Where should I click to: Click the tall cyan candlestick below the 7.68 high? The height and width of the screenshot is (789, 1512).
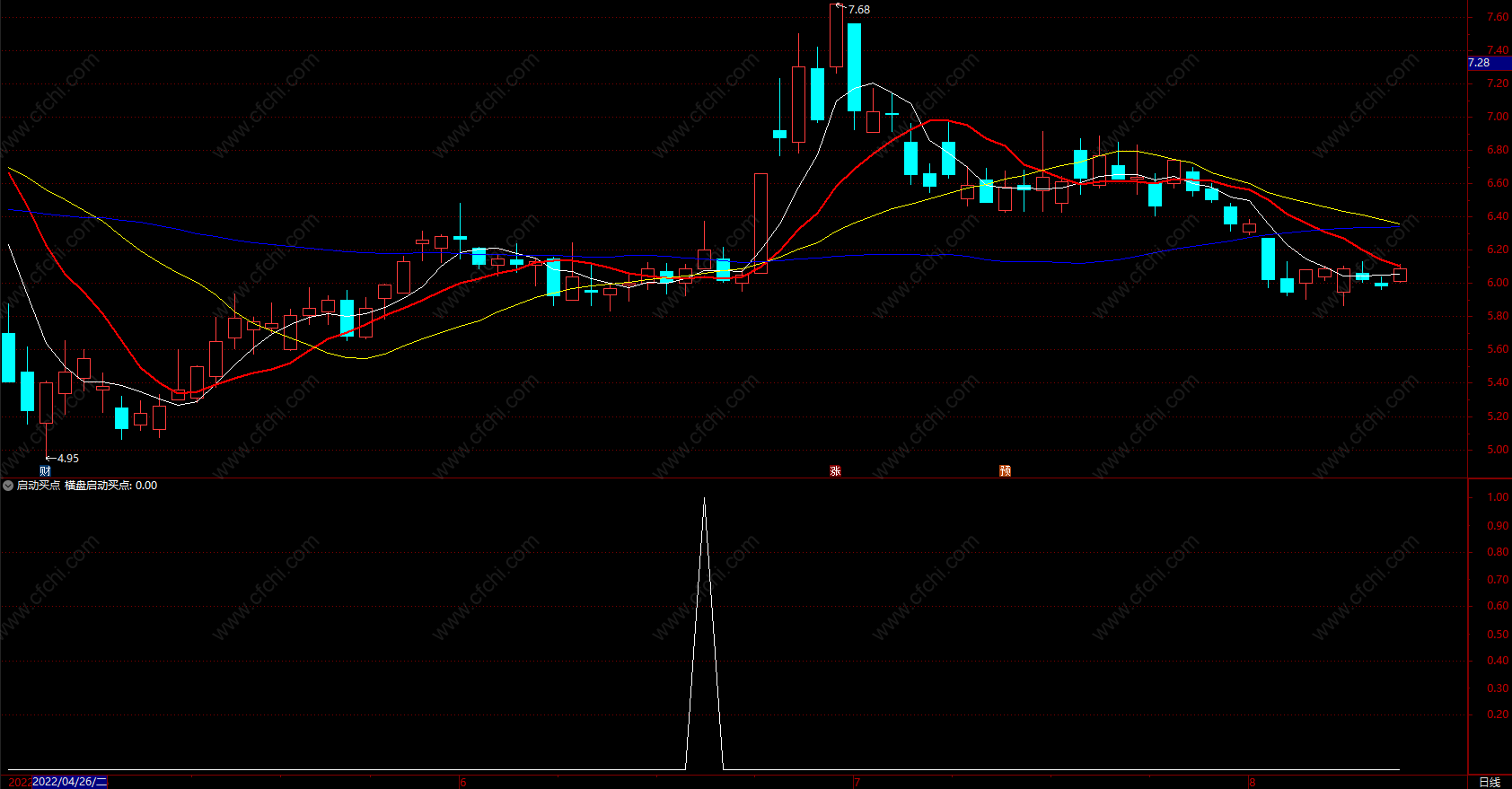click(854, 67)
